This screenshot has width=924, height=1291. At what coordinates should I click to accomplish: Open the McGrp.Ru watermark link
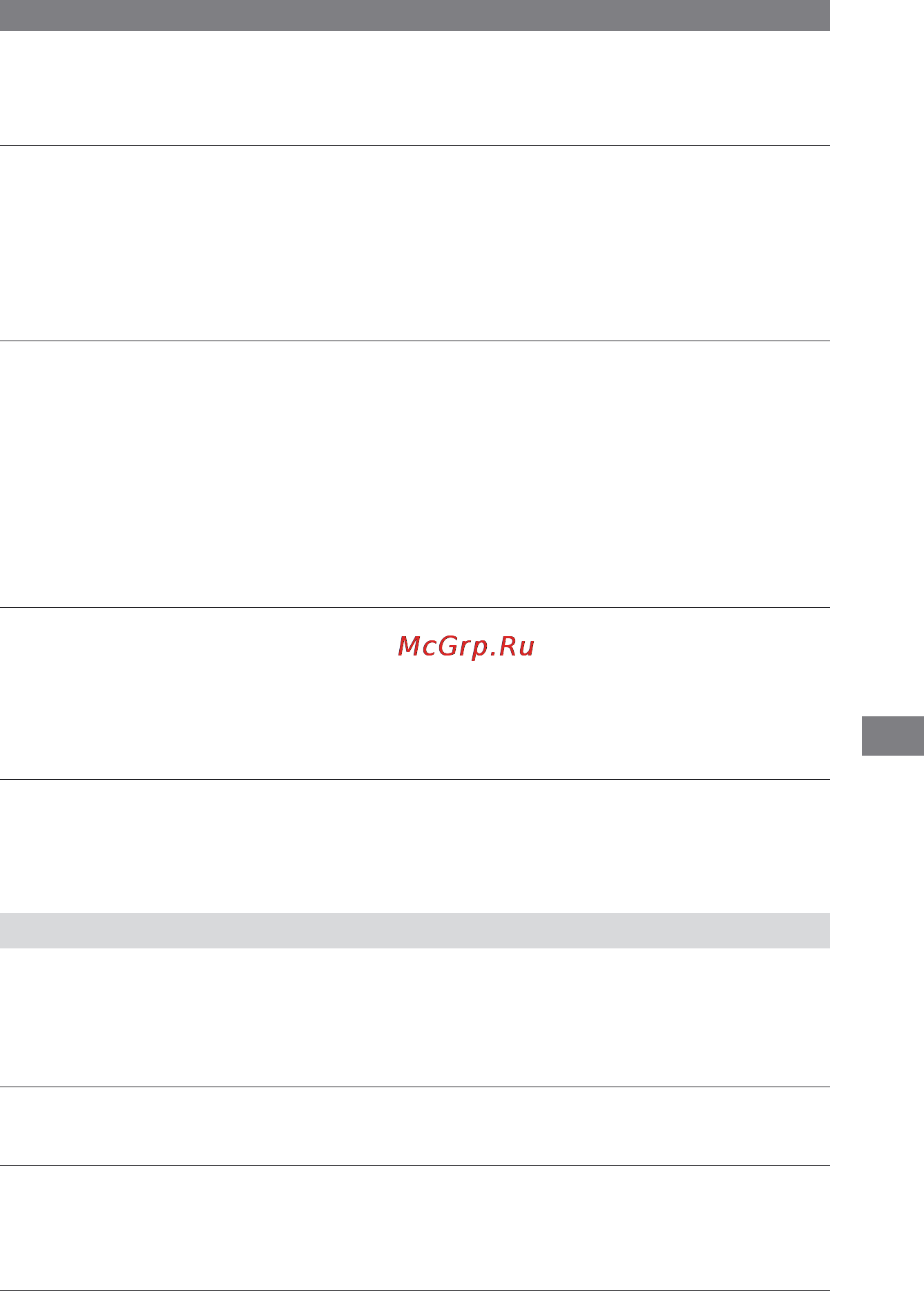[x=466, y=647]
